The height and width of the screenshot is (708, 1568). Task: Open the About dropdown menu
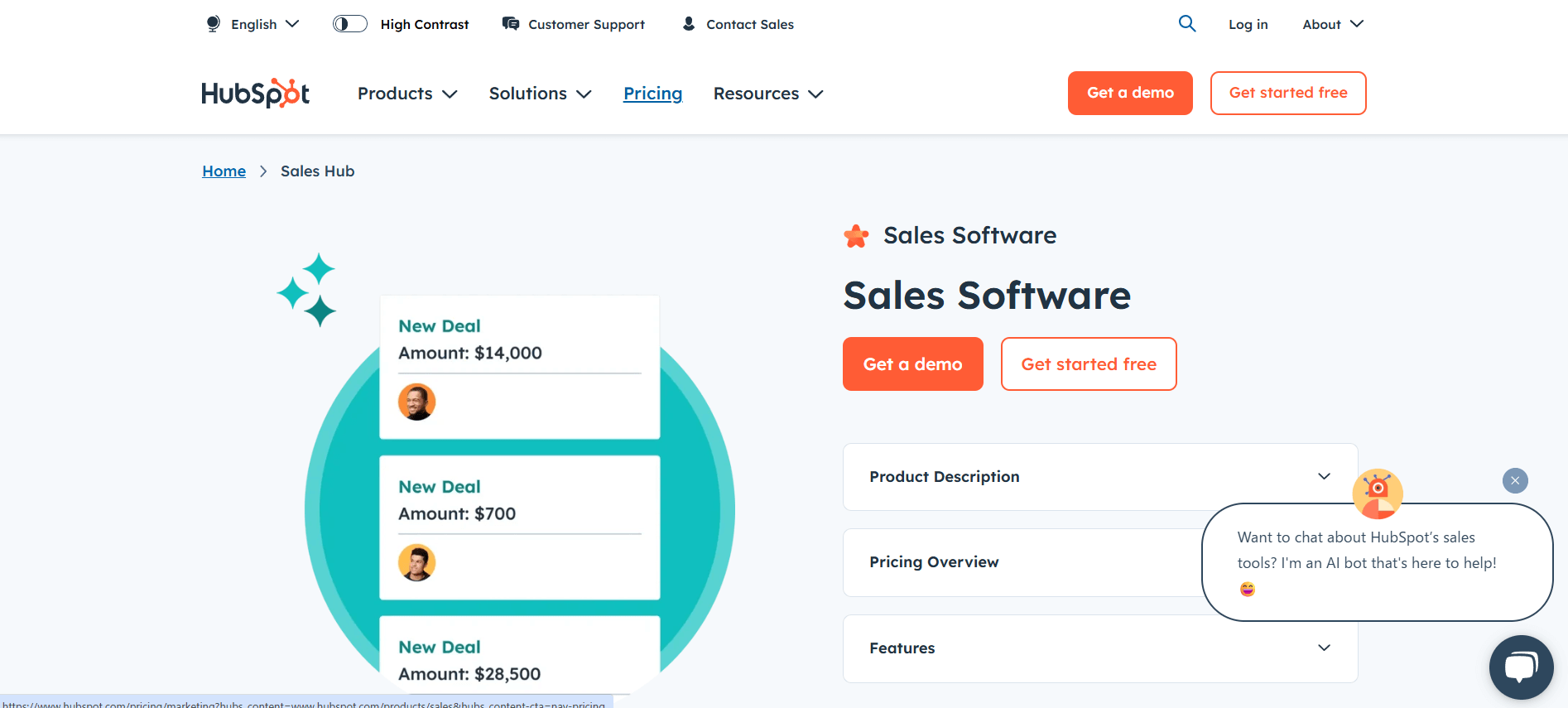(1332, 24)
